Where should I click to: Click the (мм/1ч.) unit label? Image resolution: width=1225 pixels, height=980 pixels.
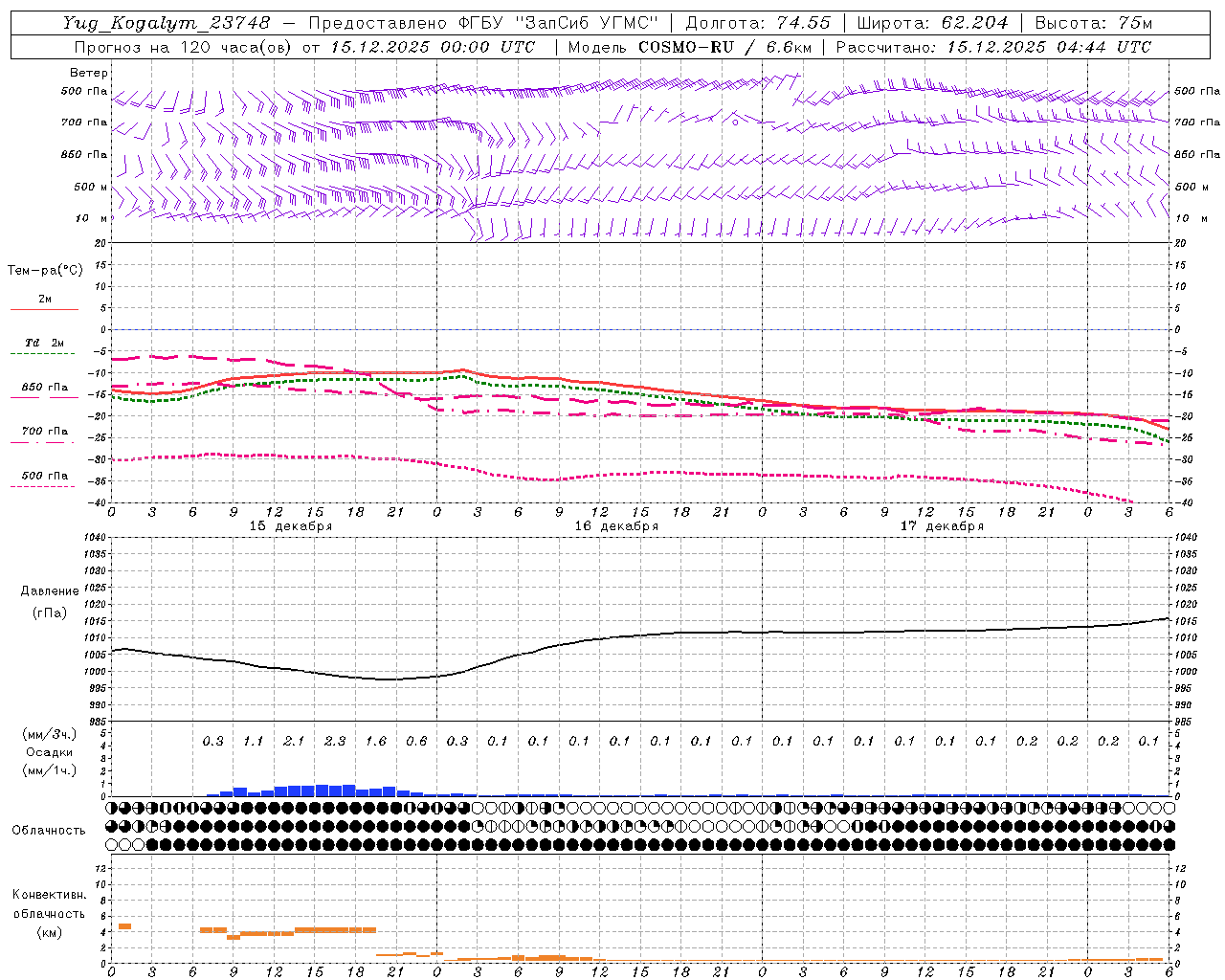point(49,771)
